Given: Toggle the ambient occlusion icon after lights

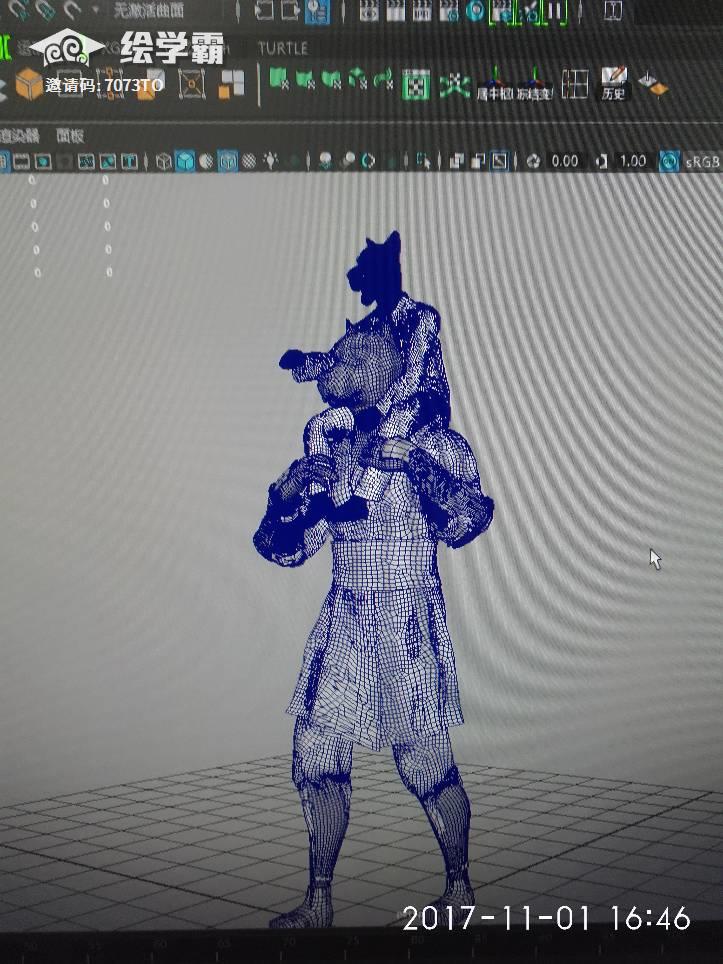Looking at the screenshot, I should tap(325, 161).
